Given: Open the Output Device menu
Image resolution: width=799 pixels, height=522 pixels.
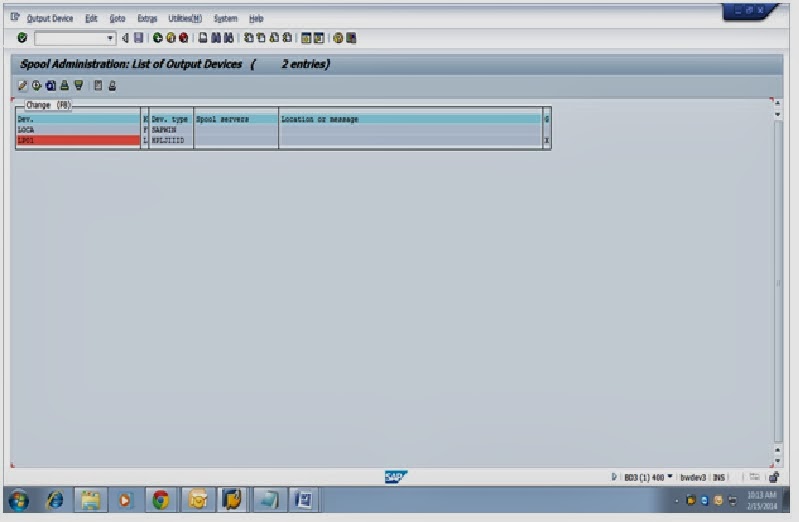Looking at the screenshot, I should tap(49, 18).
